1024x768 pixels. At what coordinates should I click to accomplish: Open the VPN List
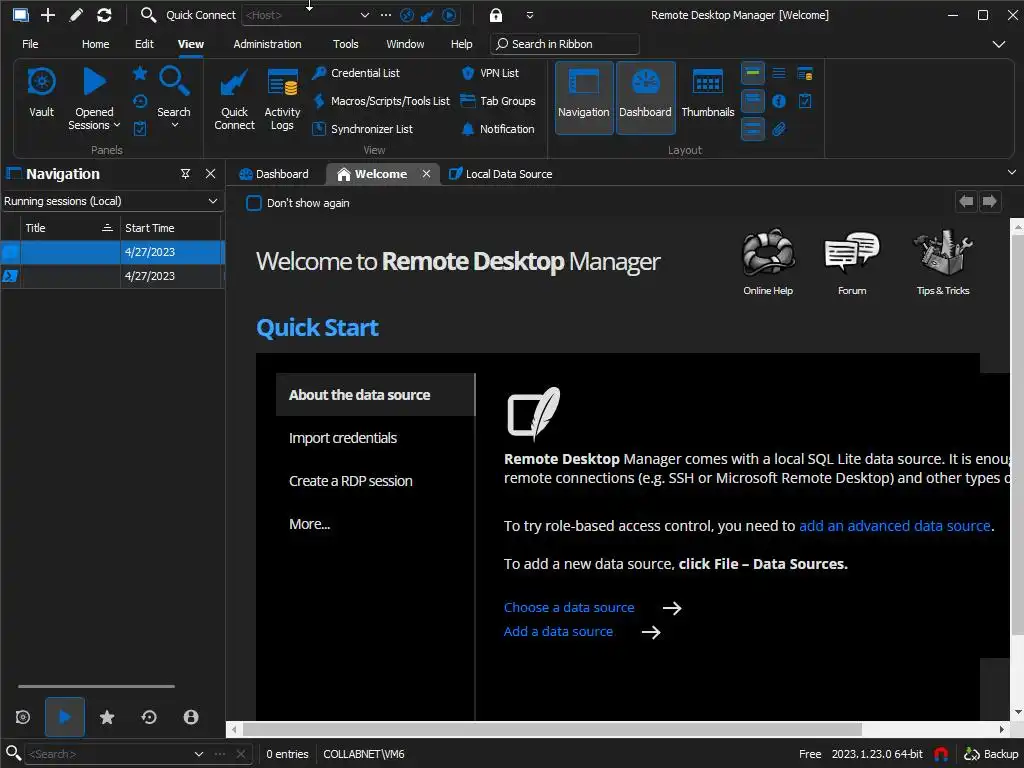(x=490, y=73)
